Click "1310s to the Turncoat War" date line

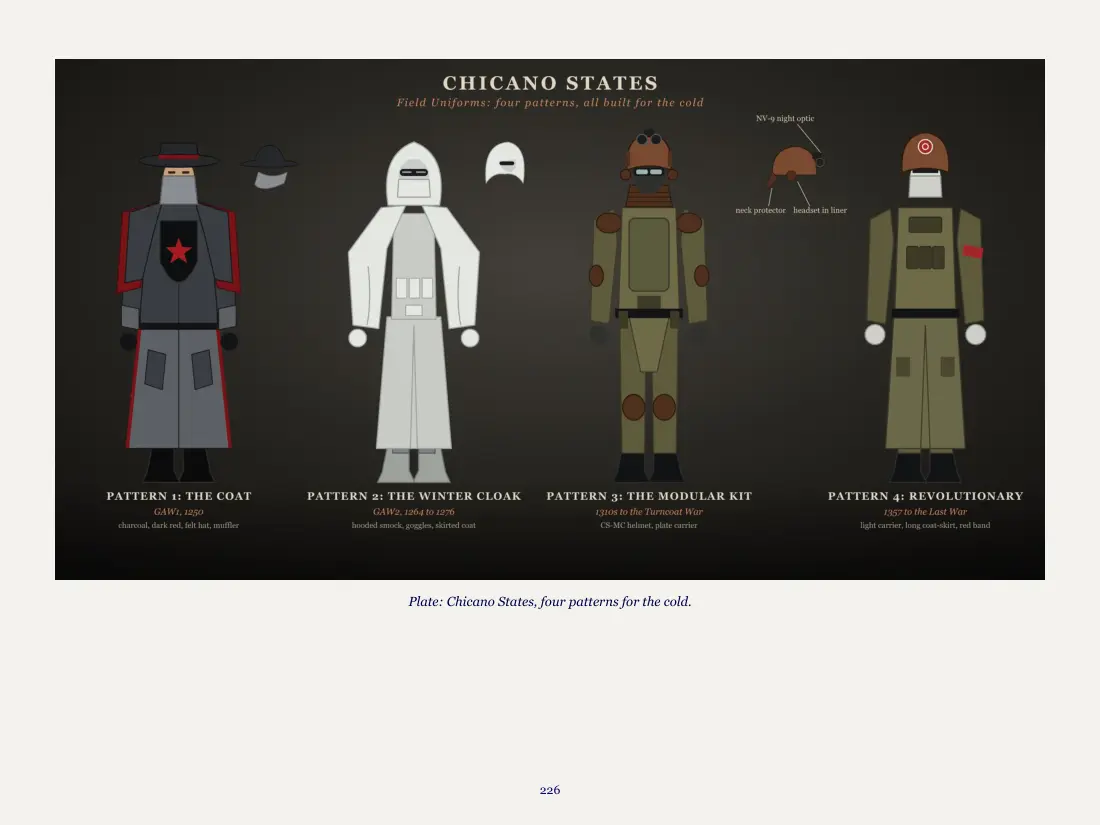[x=649, y=512]
